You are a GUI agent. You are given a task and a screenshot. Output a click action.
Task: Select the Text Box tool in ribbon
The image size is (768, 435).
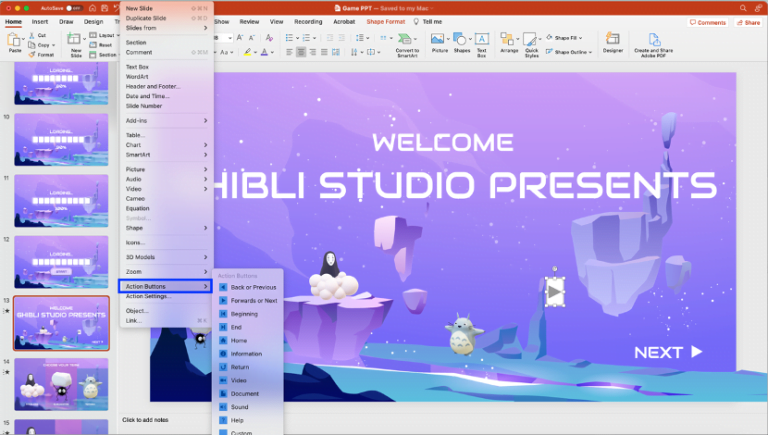pos(482,42)
